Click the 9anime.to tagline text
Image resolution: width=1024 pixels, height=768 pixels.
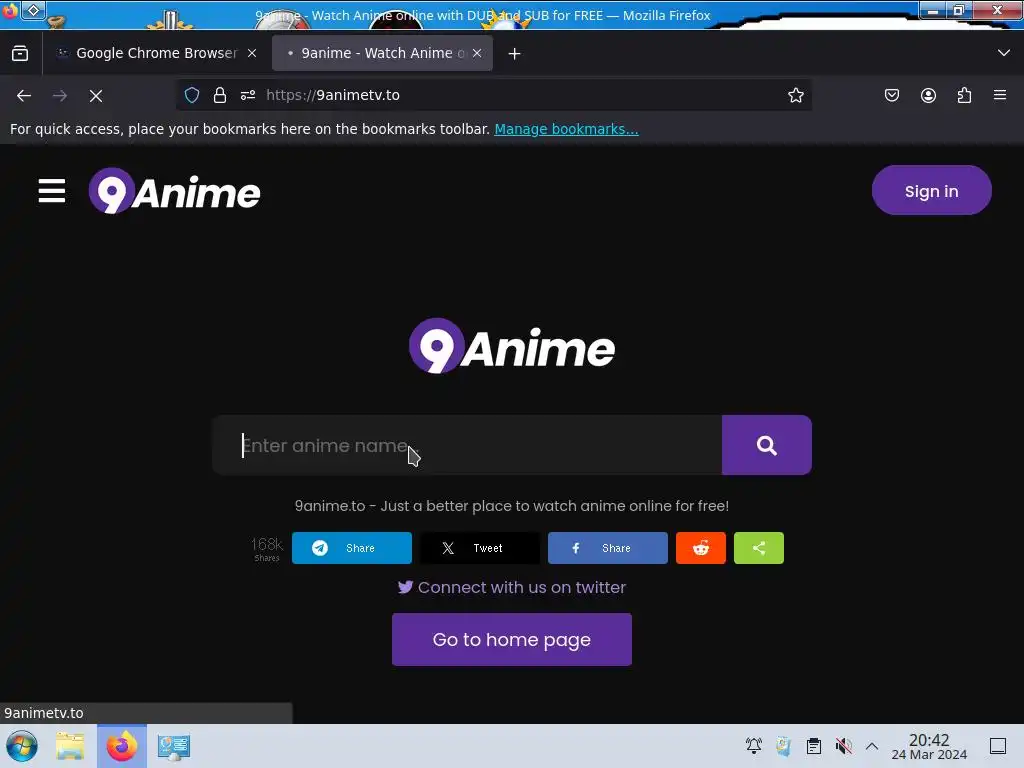pyautogui.click(x=512, y=506)
